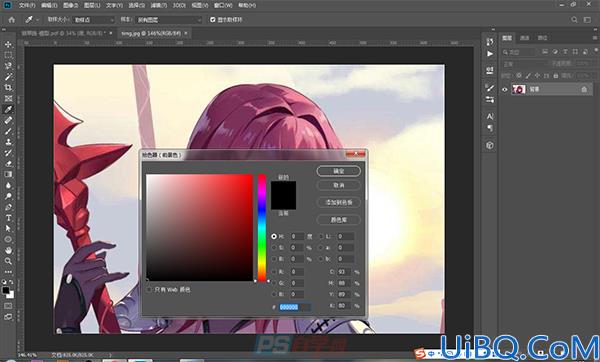Viewport: 600px width, 362px height.
Task: Open the Character panel icon
Action: pos(490,116)
